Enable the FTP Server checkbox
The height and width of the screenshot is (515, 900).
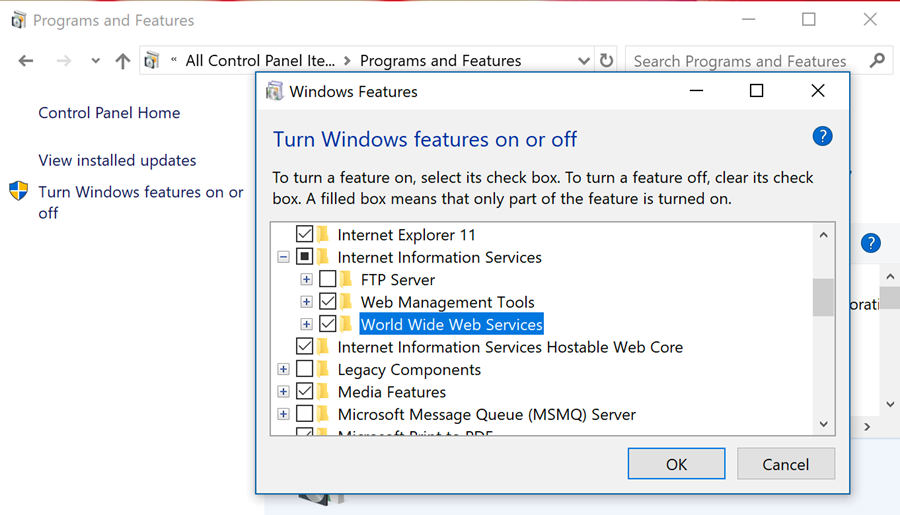(x=328, y=279)
